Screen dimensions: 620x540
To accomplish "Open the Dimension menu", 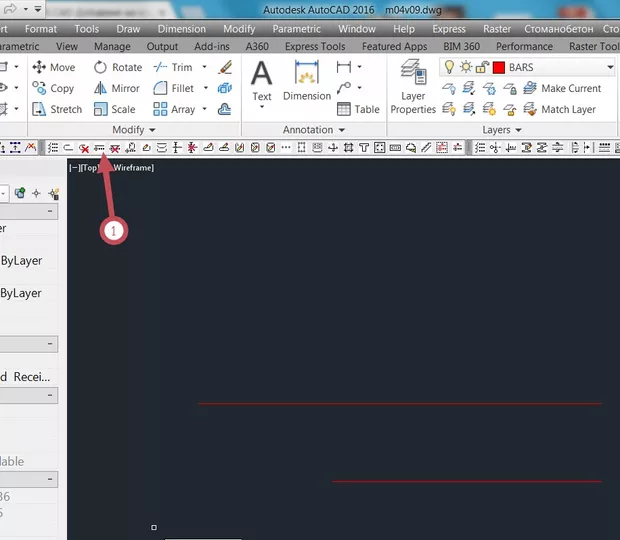I will tap(181, 29).
